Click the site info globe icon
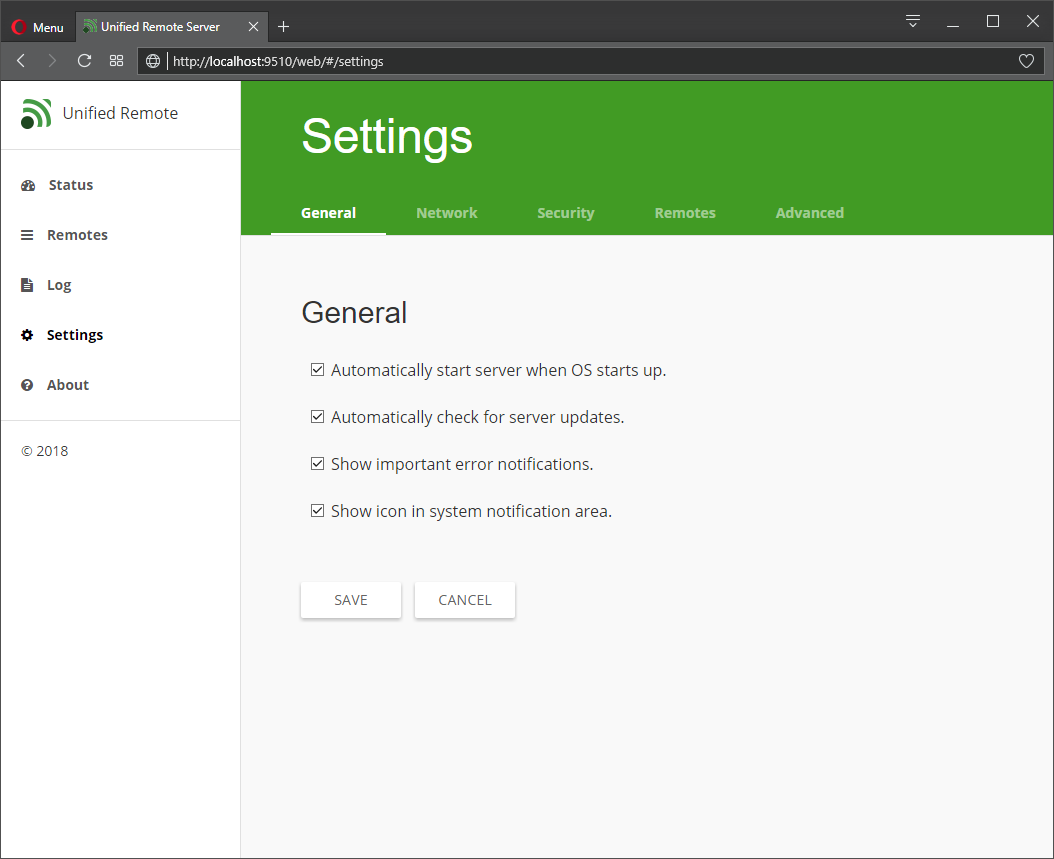1054x859 pixels. 152,61
